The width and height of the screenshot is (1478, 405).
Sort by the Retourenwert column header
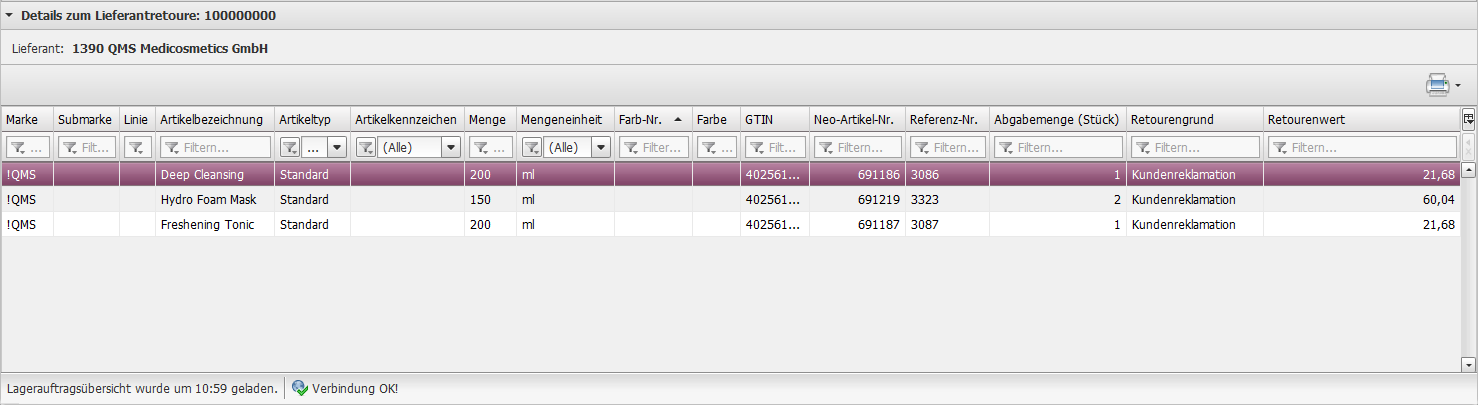pos(1361,119)
